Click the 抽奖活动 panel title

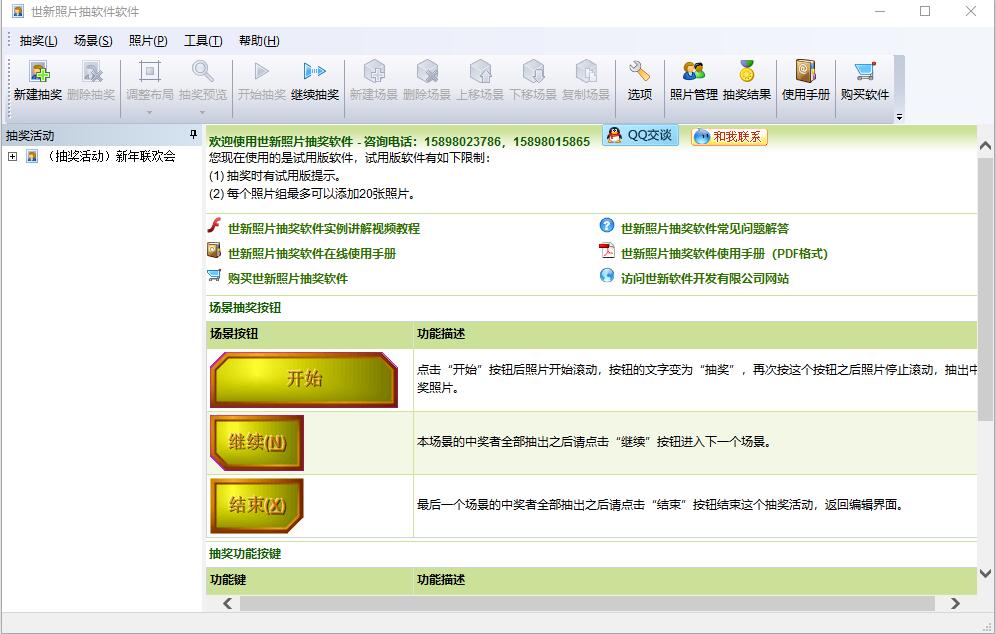(30, 135)
